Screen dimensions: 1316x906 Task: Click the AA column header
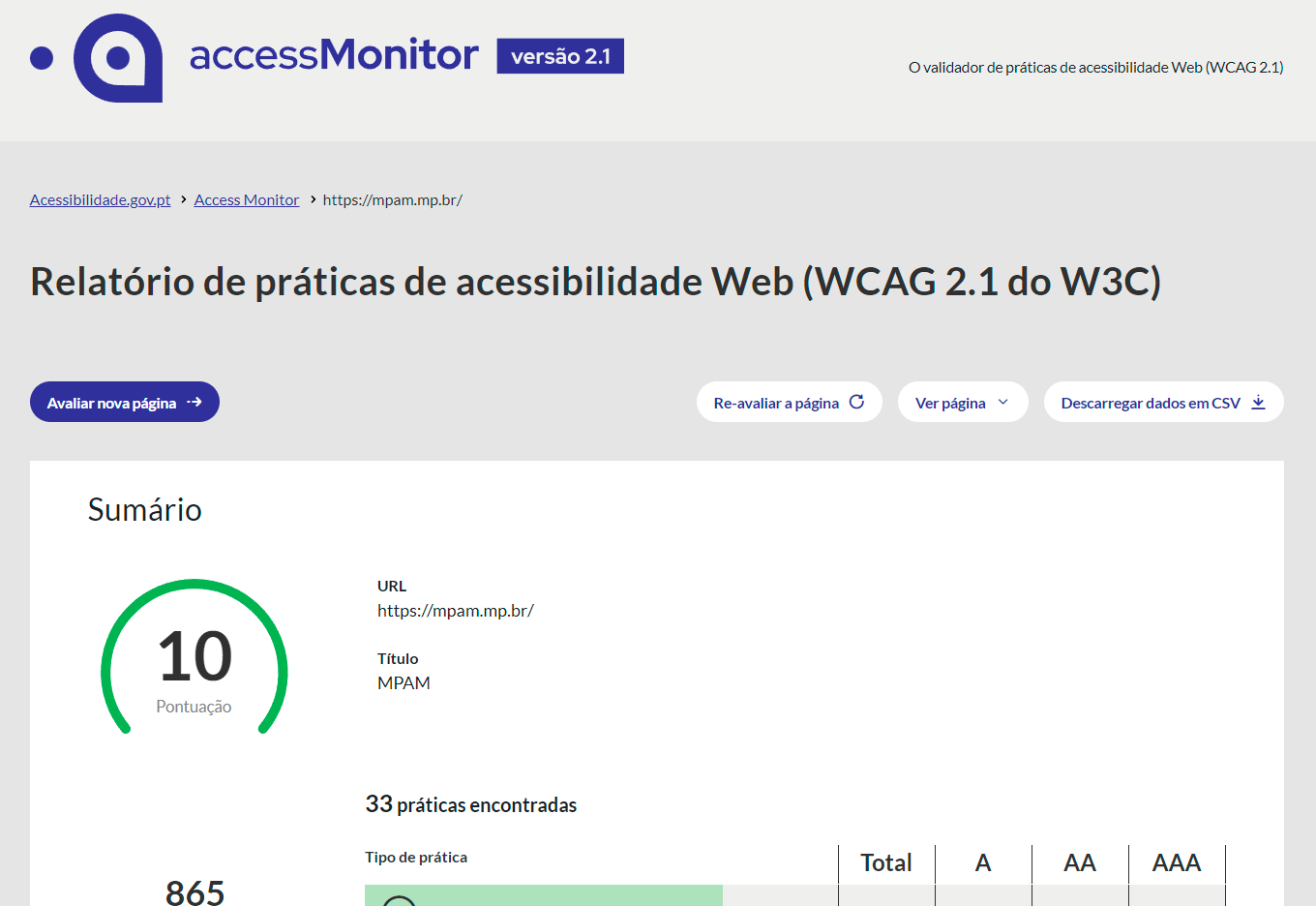[x=1080, y=862]
